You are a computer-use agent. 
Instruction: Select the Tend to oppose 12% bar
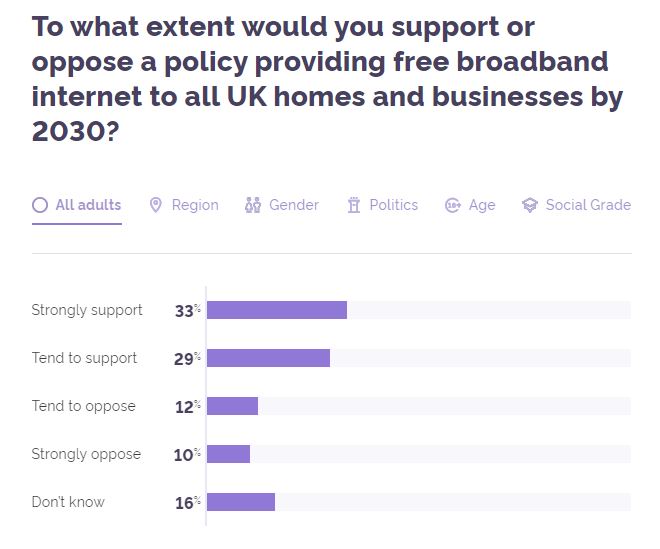tap(232, 406)
